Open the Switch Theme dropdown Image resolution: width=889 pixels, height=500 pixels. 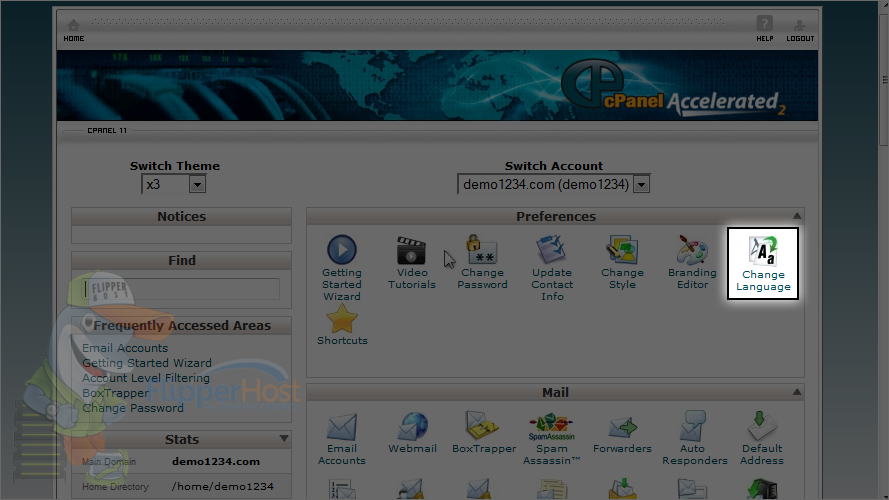pyautogui.click(x=173, y=184)
